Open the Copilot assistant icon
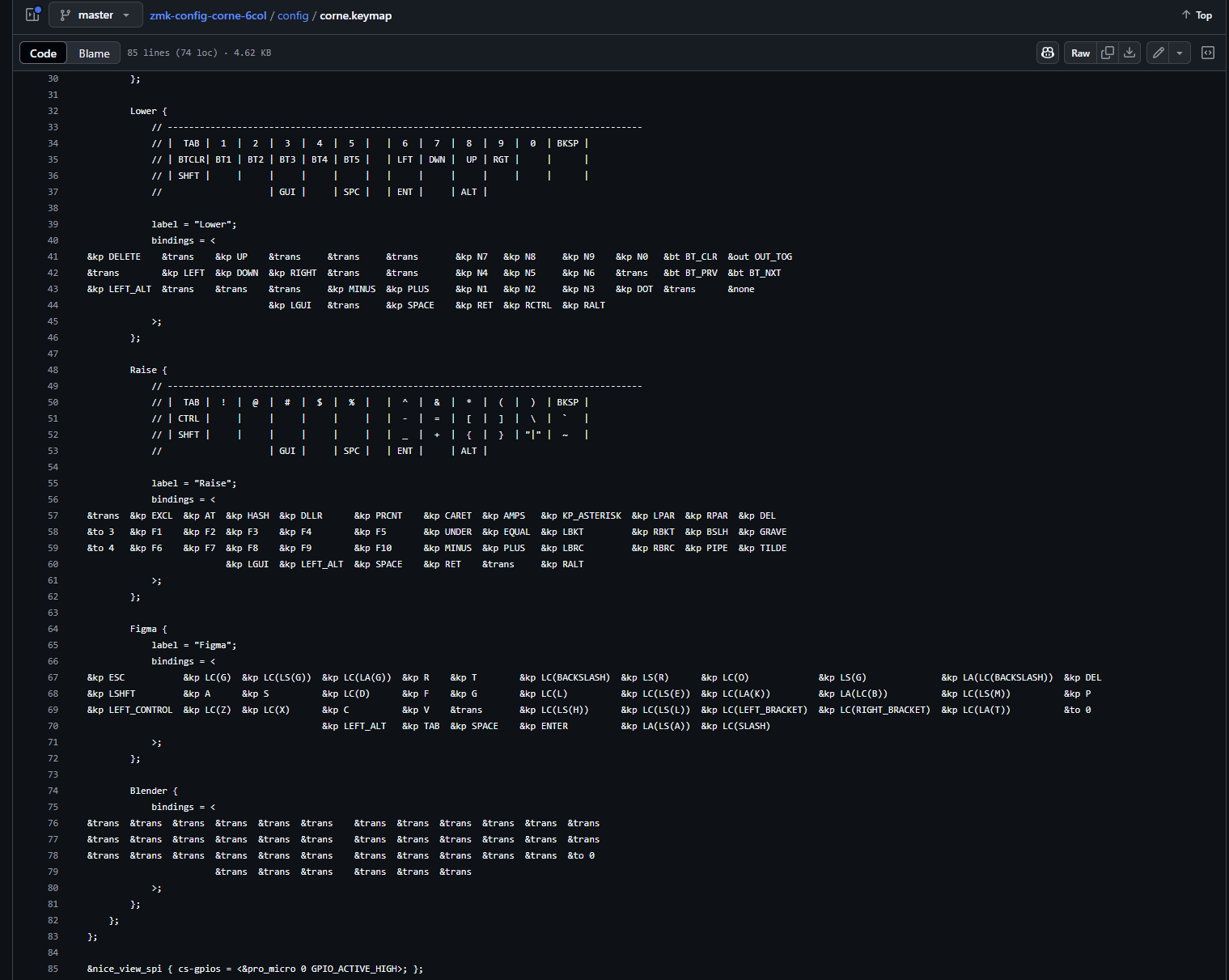1229x980 pixels. coord(1048,53)
